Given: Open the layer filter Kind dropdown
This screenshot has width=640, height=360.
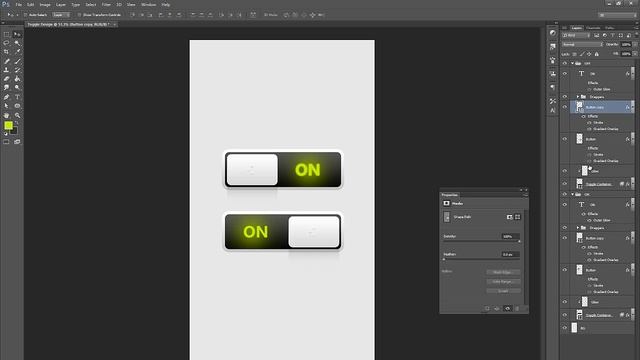Looking at the screenshot, I should click(576, 36).
